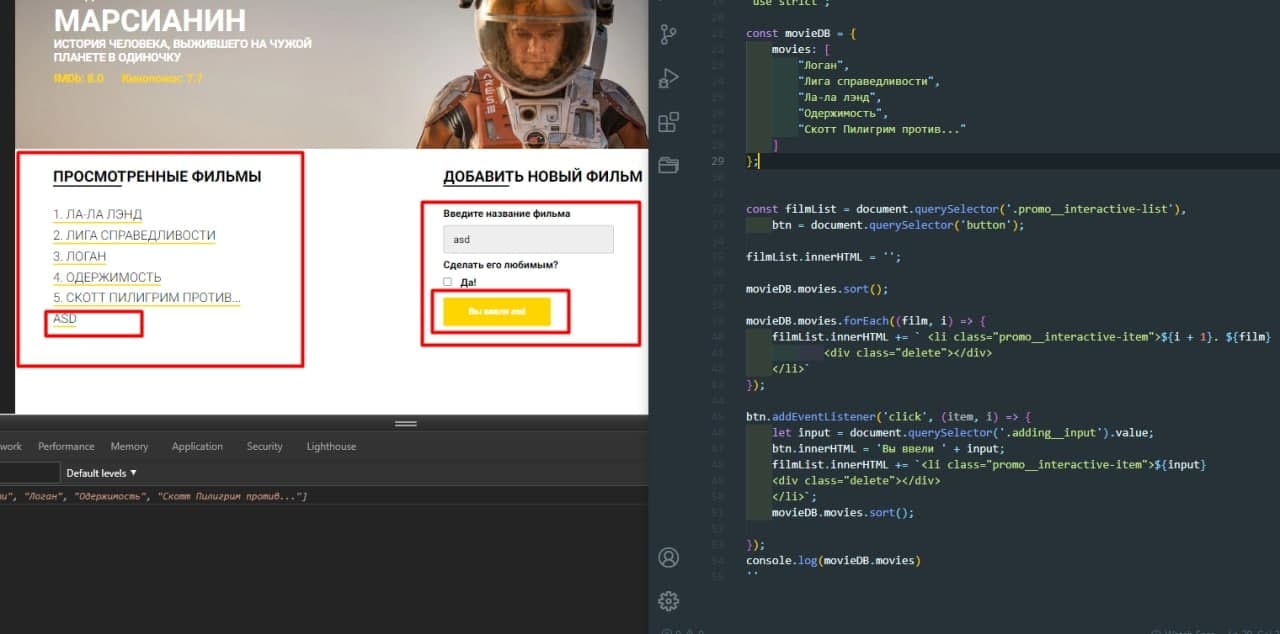Click the 'ДОБАВИТЬ НОВЫЙ ФИЛЬМ' heading

point(543,177)
